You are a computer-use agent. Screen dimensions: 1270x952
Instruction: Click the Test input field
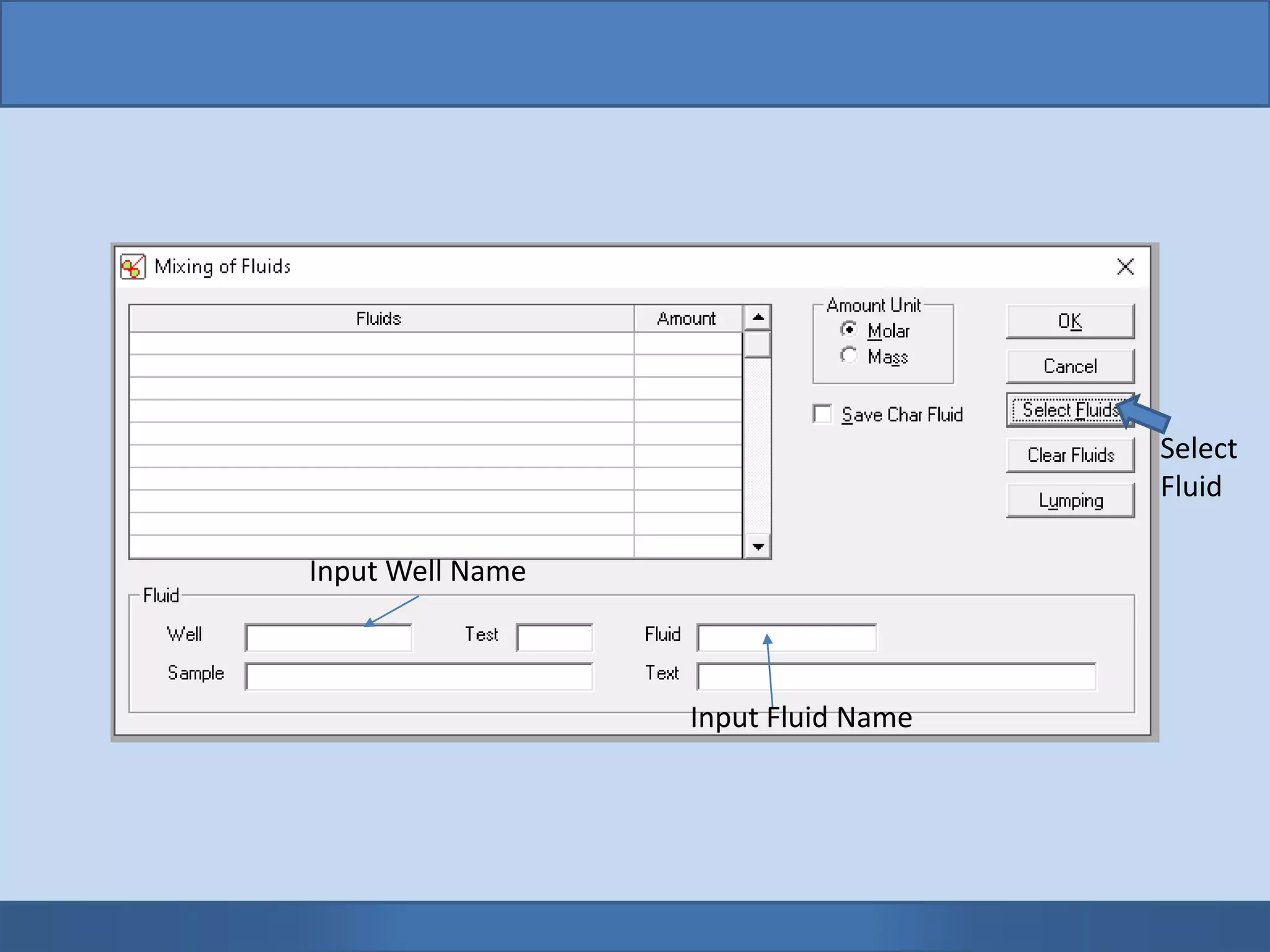click(x=554, y=638)
